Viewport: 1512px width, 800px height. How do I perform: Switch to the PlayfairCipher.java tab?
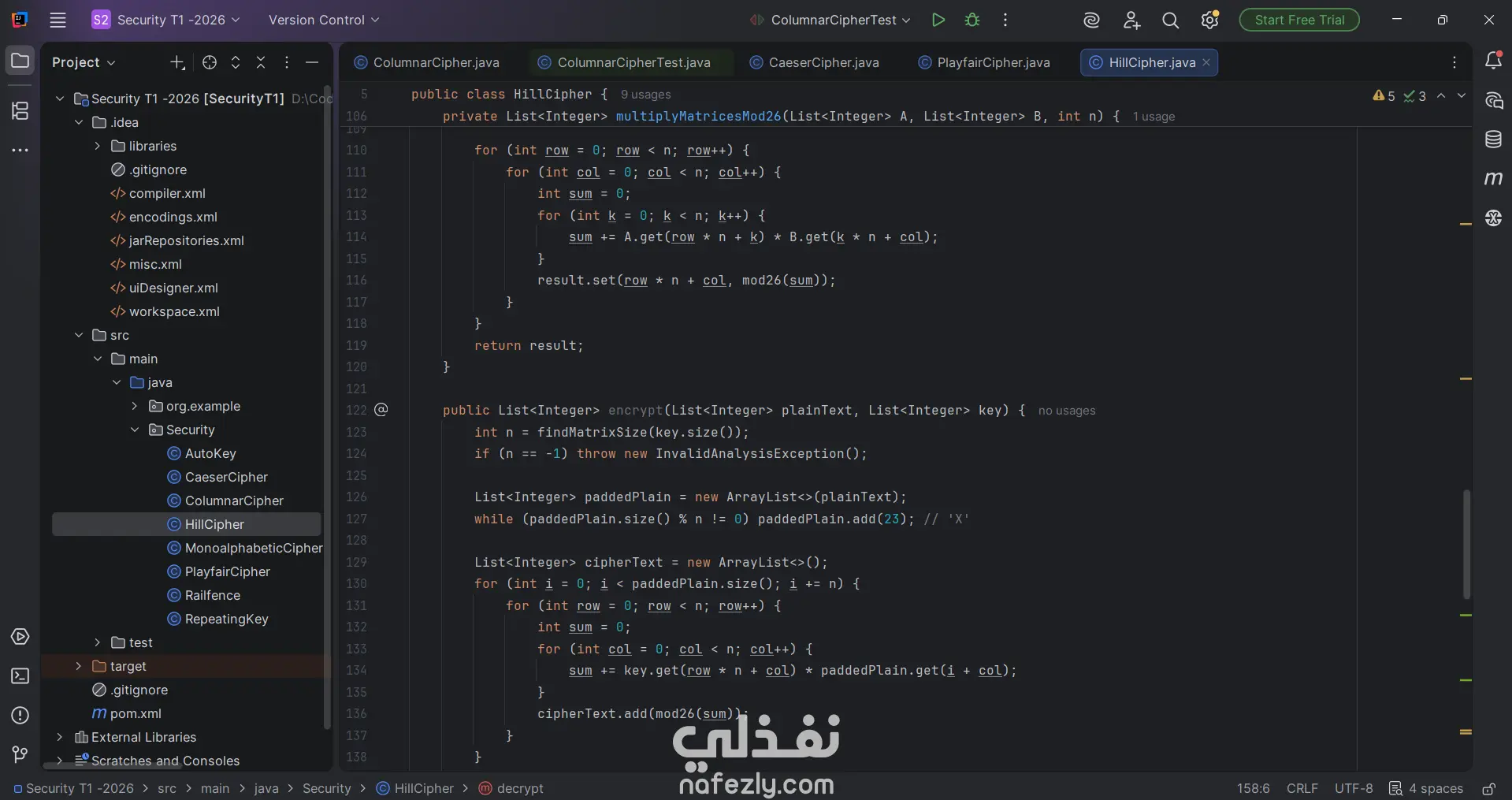click(x=985, y=62)
